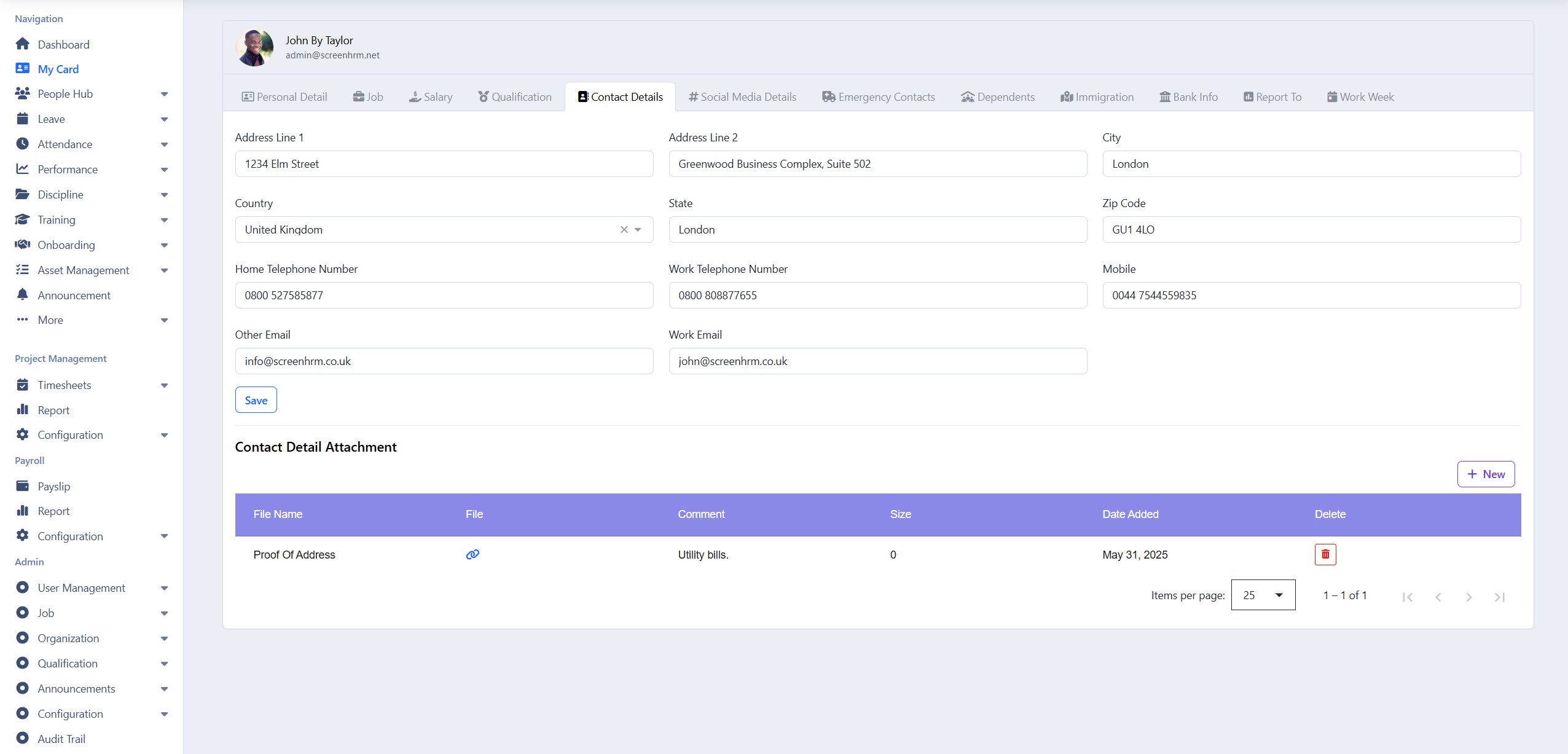Click the Dashboard home icon
Screen dimensions: 1568x754
(23, 44)
